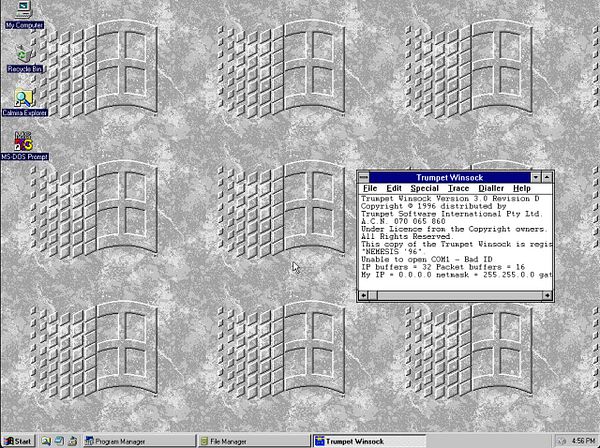
Task: Click the 'All Rights Reserved.' line
Action: tap(408, 236)
